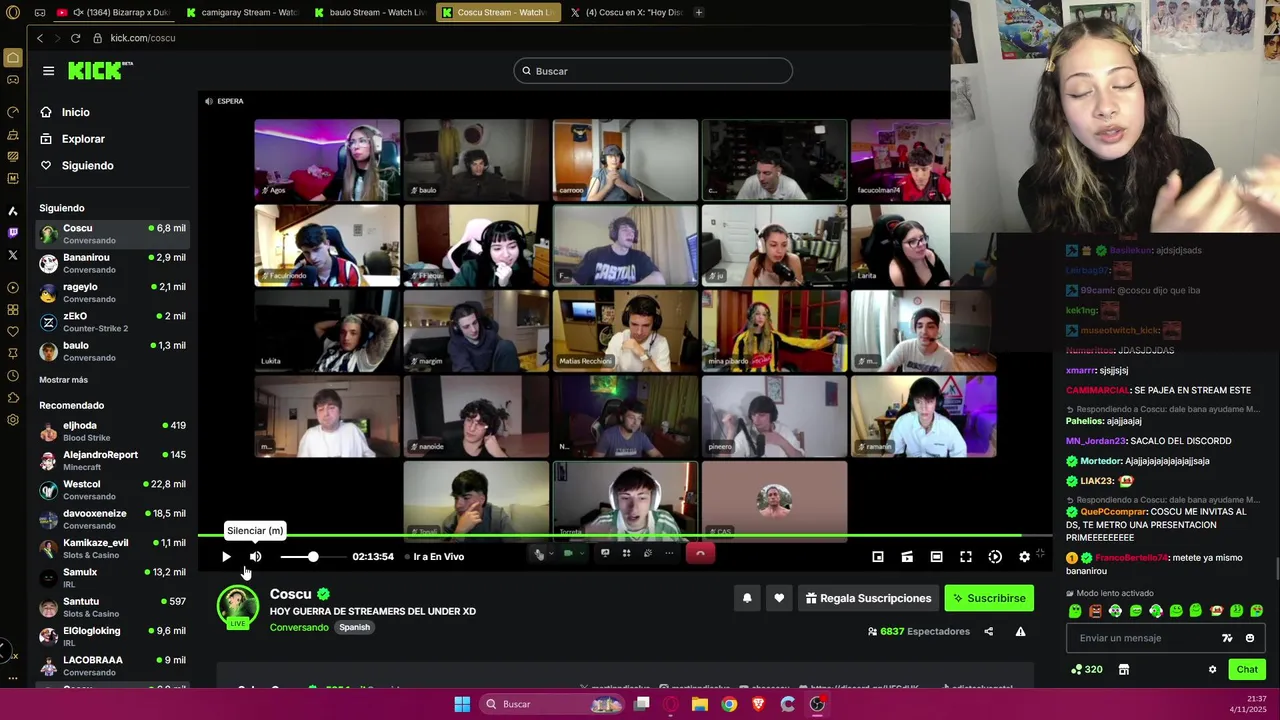The width and height of the screenshot is (1280, 720).
Task: Open the 7TV emote menu in chat
Action: pos(1227,638)
